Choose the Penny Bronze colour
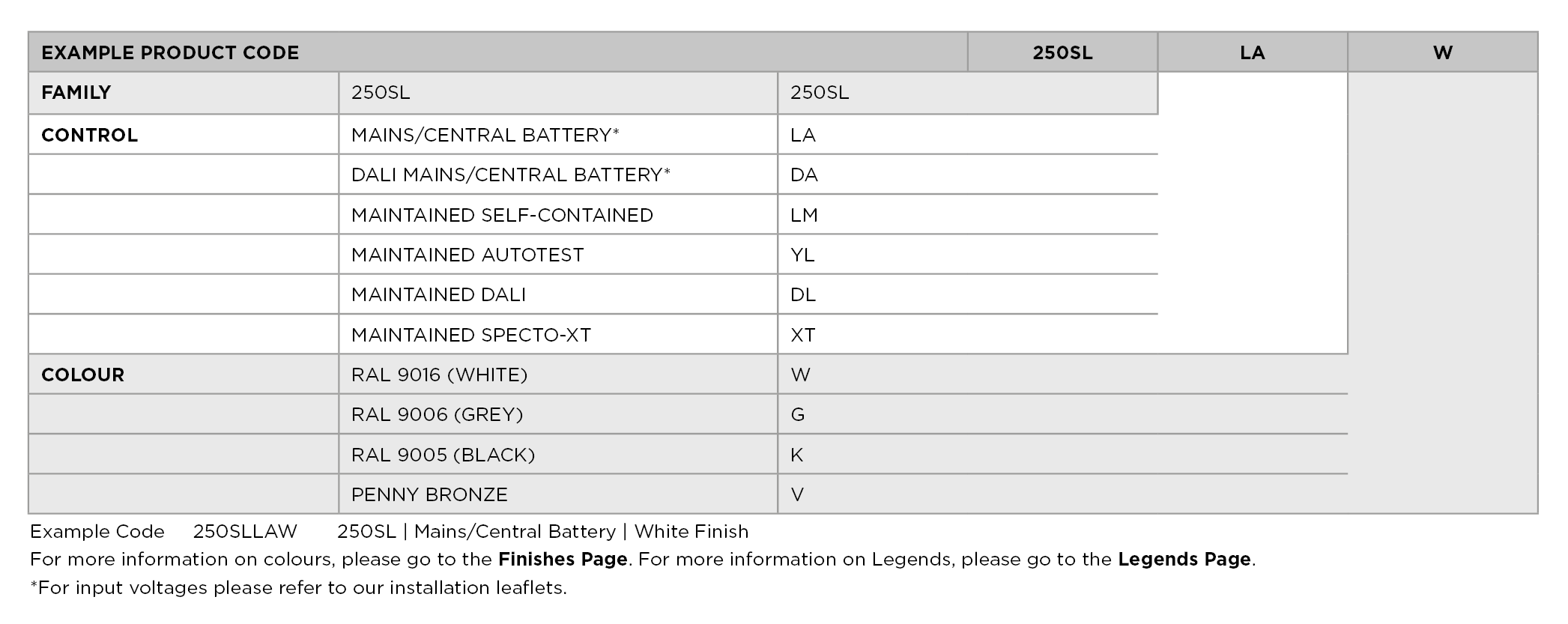1568x624 pixels. tap(429, 494)
